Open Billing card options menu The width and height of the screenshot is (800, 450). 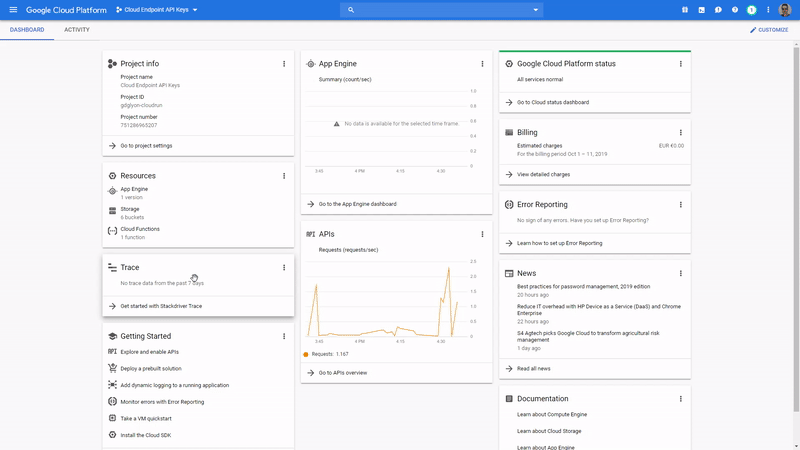point(681,133)
